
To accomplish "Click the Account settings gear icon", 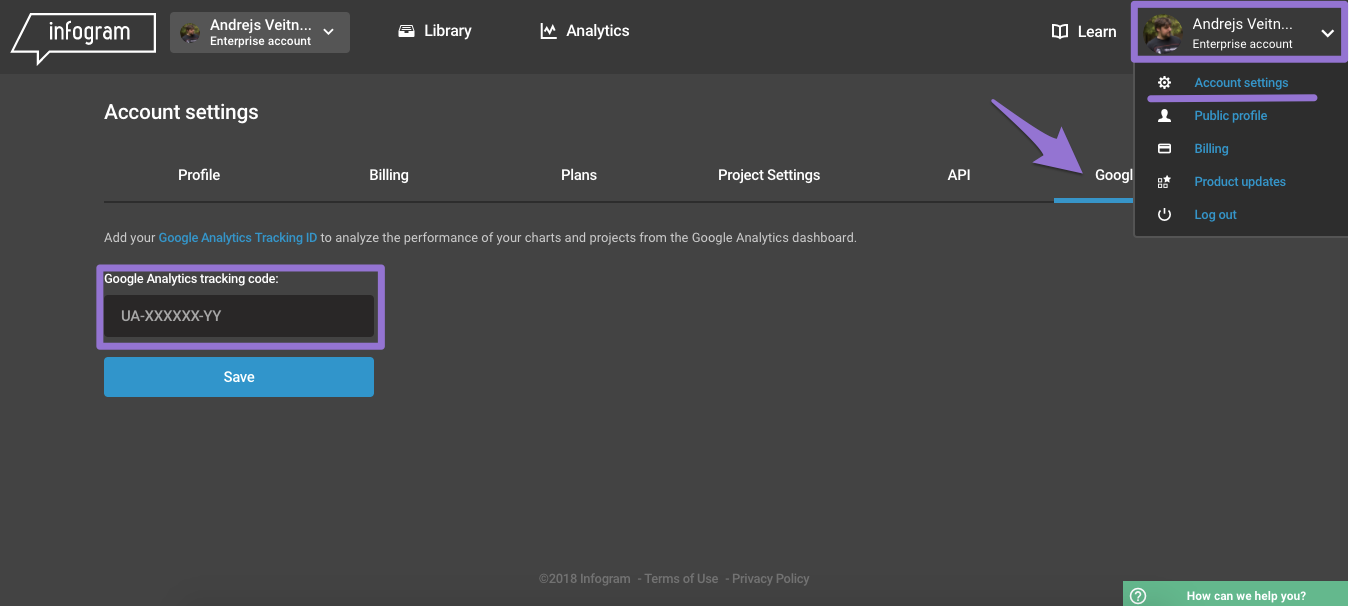I will (x=1164, y=83).
